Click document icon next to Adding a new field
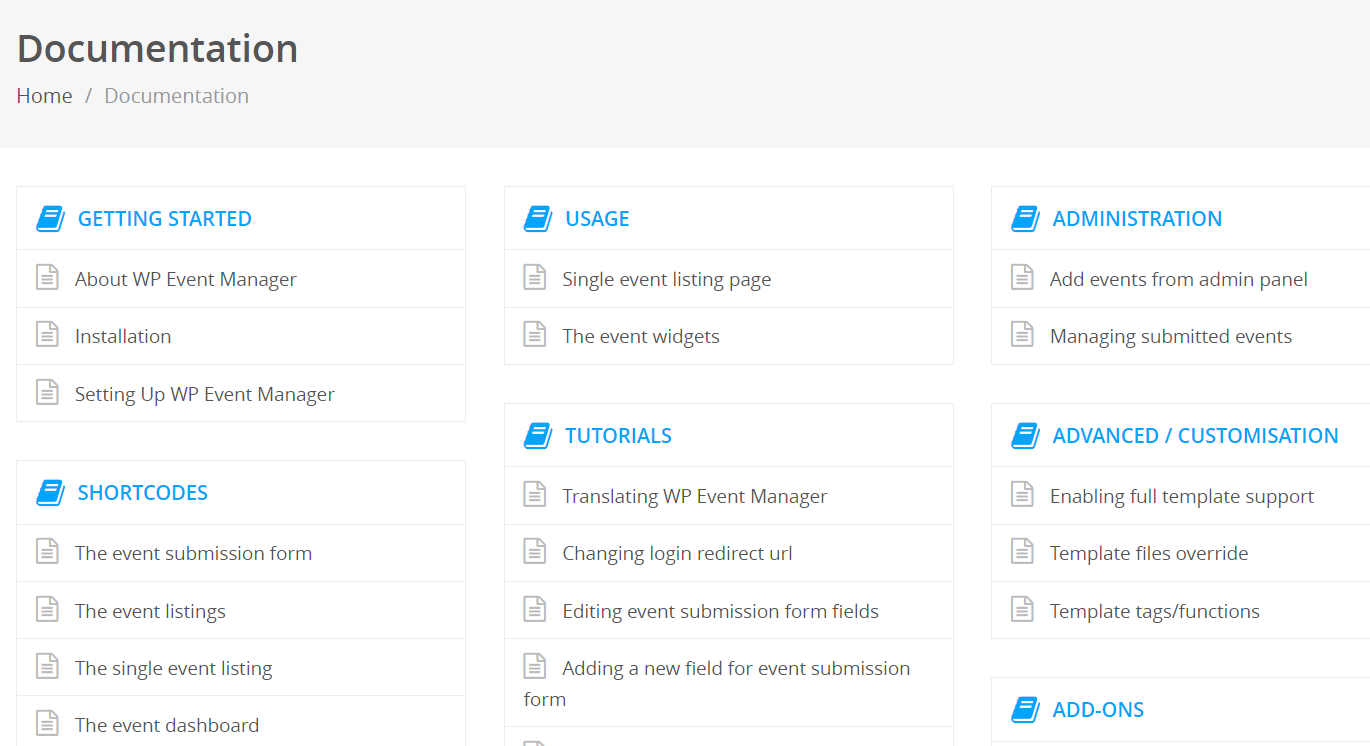Viewport: 1370px width, 746px height. point(535,666)
